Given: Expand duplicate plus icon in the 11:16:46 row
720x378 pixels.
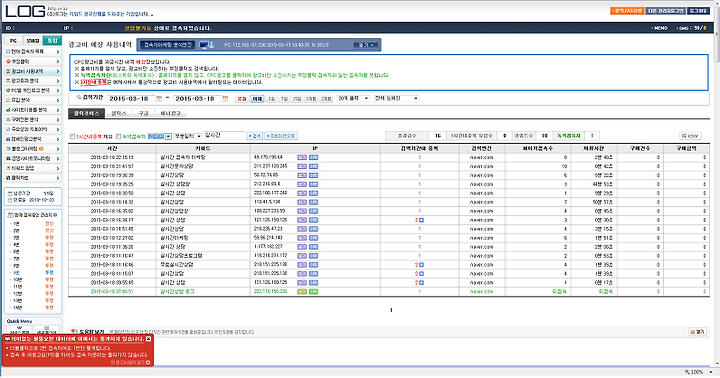Looking at the screenshot, I should click(422, 265).
